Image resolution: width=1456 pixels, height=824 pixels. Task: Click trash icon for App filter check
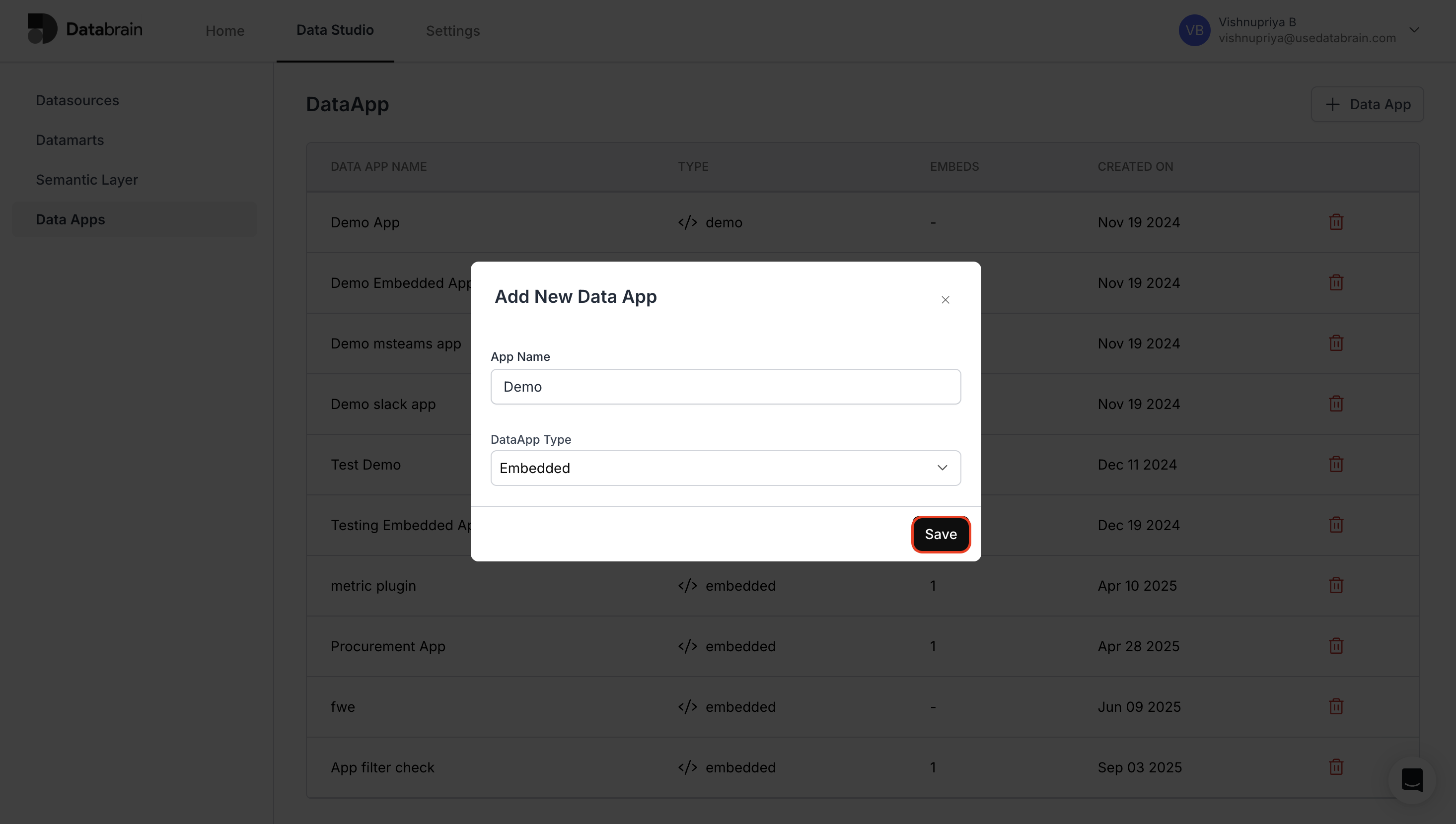1335,767
